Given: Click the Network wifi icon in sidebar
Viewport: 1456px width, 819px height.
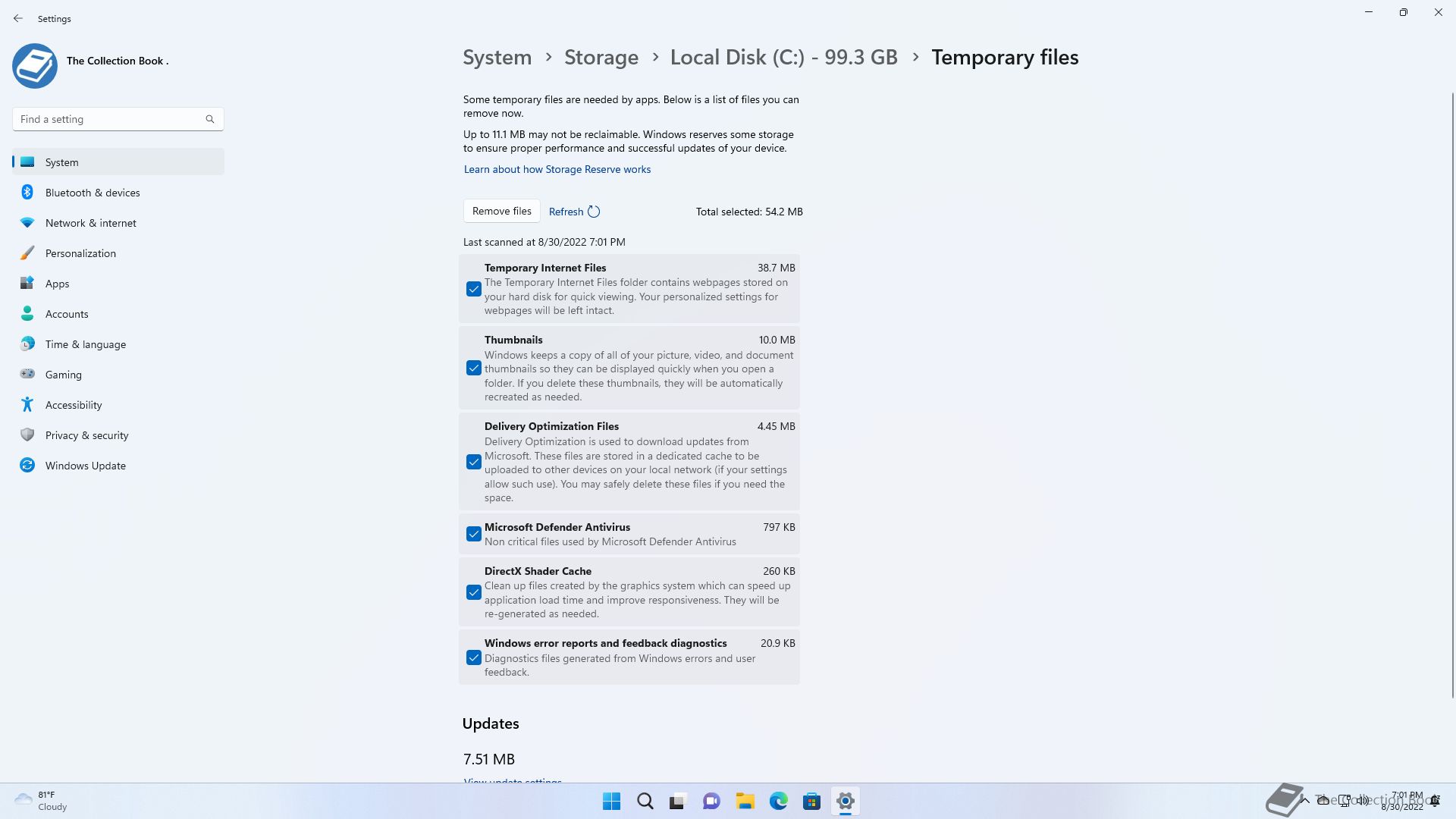Looking at the screenshot, I should click(27, 222).
